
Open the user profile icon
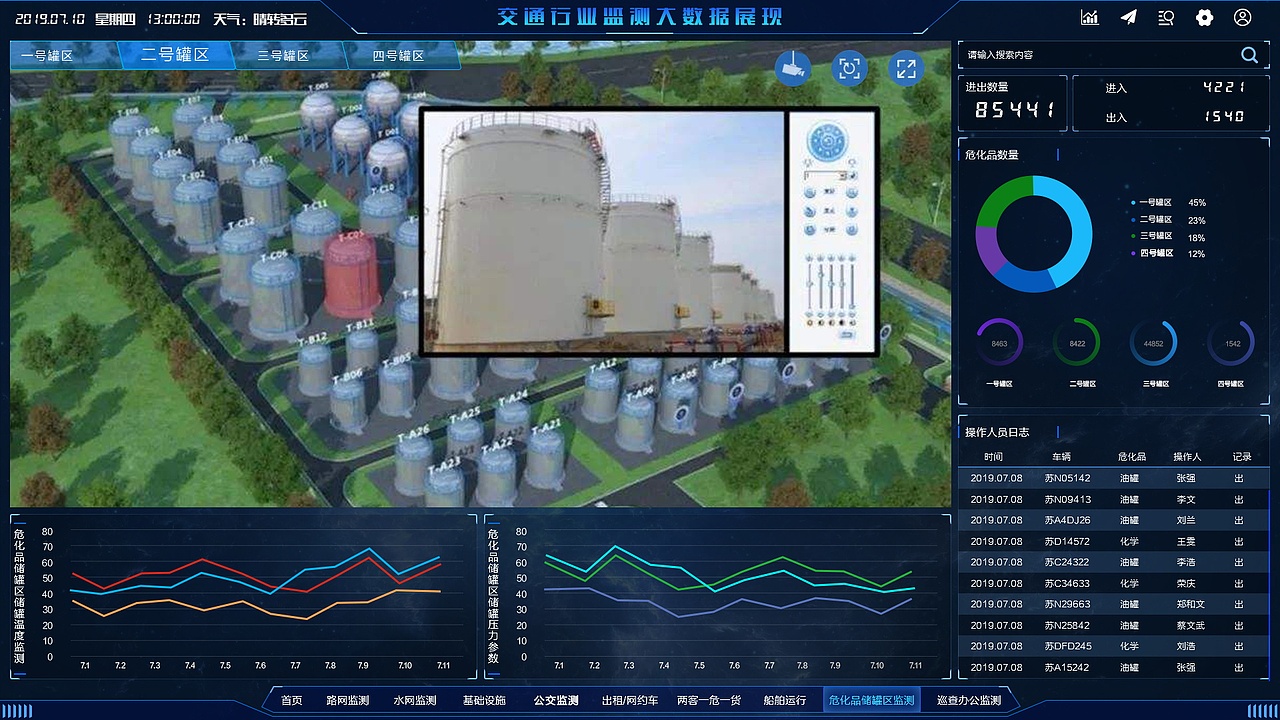tap(1243, 17)
